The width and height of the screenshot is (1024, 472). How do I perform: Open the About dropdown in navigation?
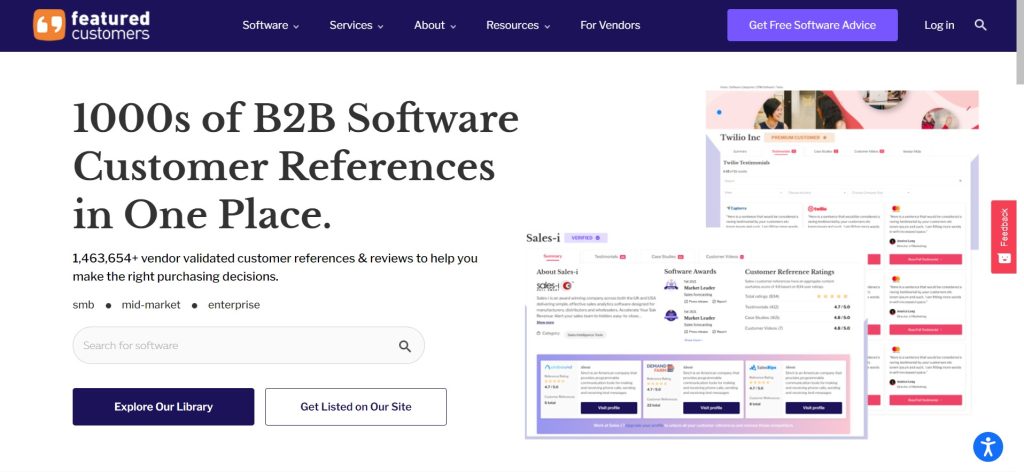(436, 25)
